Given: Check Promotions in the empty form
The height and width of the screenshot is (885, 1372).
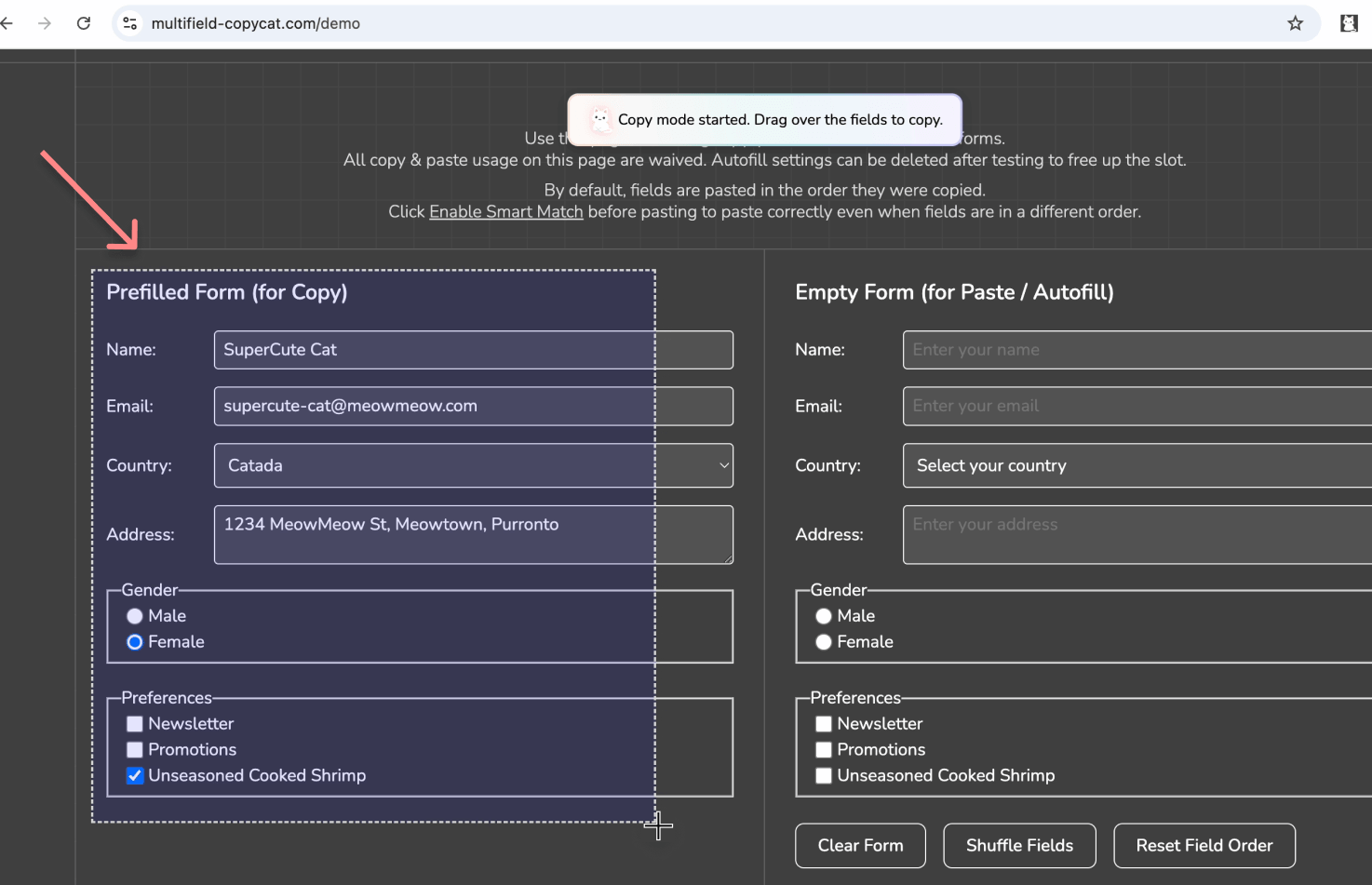Looking at the screenshot, I should coord(823,749).
